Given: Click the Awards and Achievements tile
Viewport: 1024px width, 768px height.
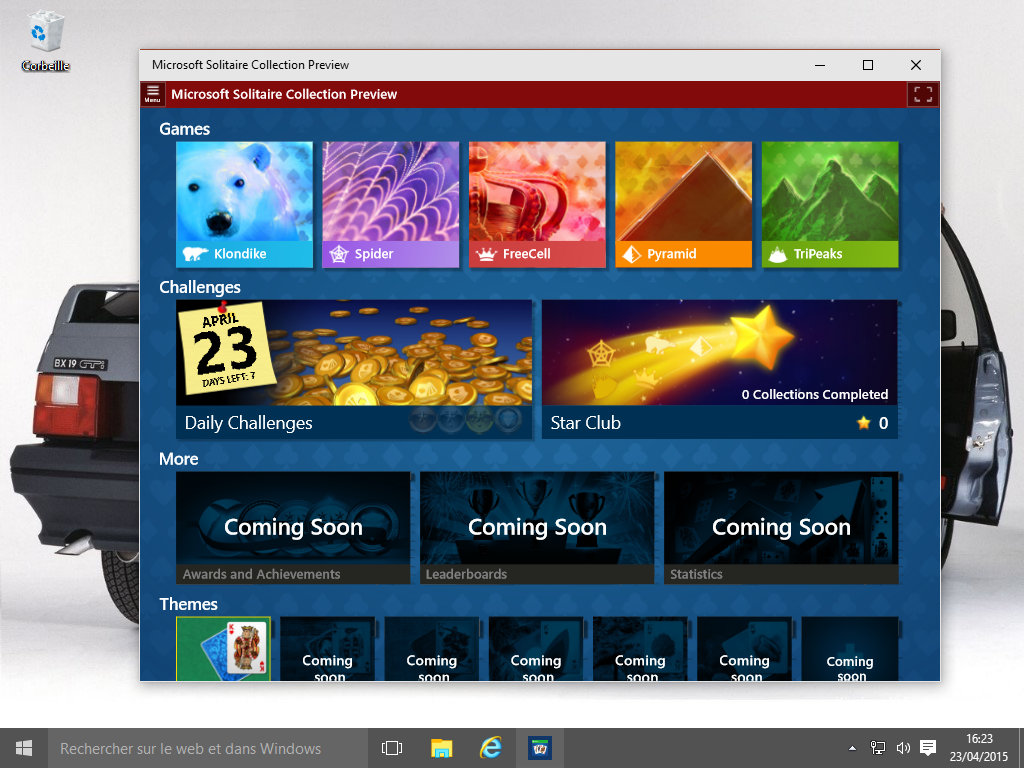Looking at the screenshot, I should 293,527.
